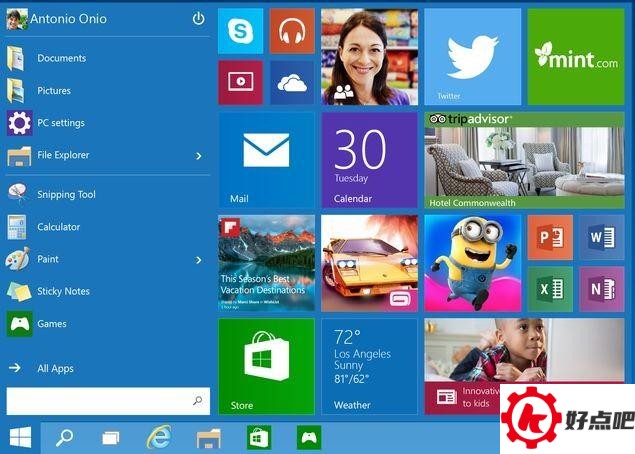Click the power button icon
The image size is (635, 454).
point(198,19)
